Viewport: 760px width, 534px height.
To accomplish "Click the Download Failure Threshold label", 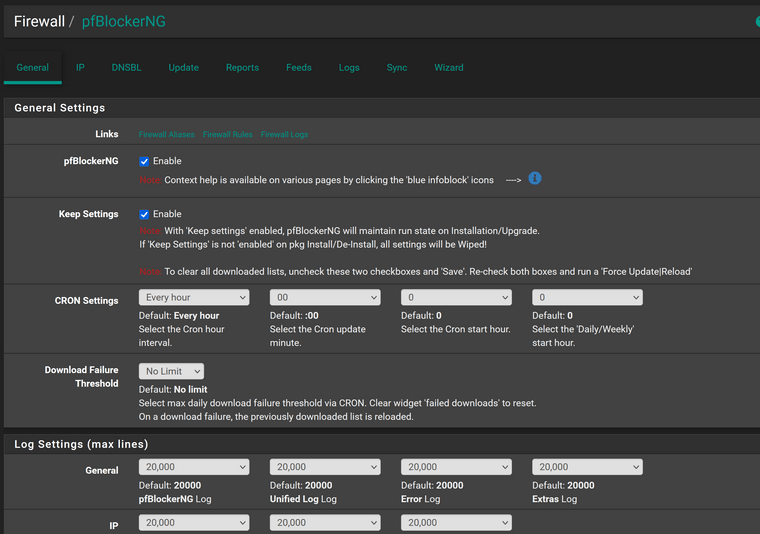I will (81, 377).
